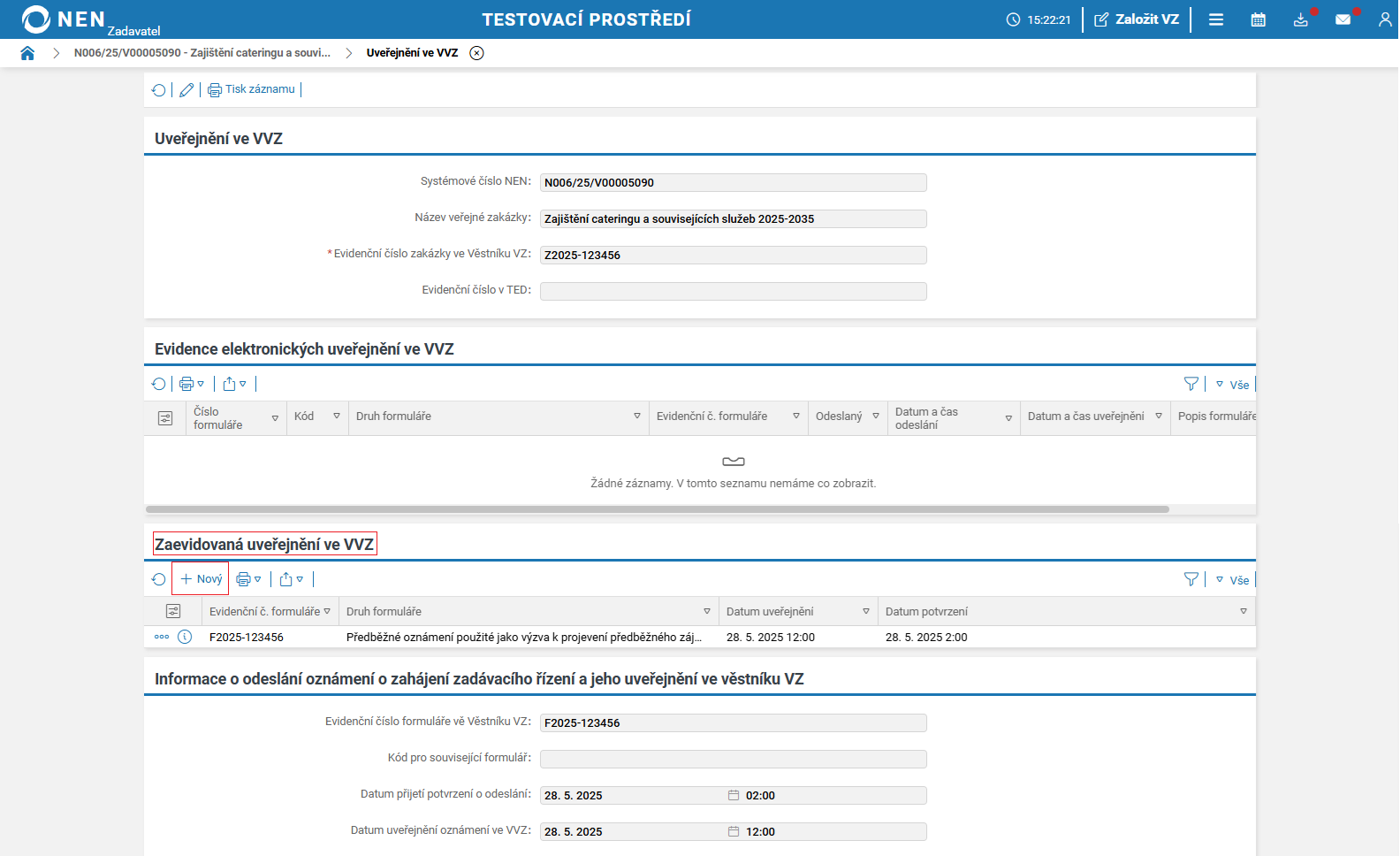
Task: Open the calendar icon in header
Action: click(1259, 19)
